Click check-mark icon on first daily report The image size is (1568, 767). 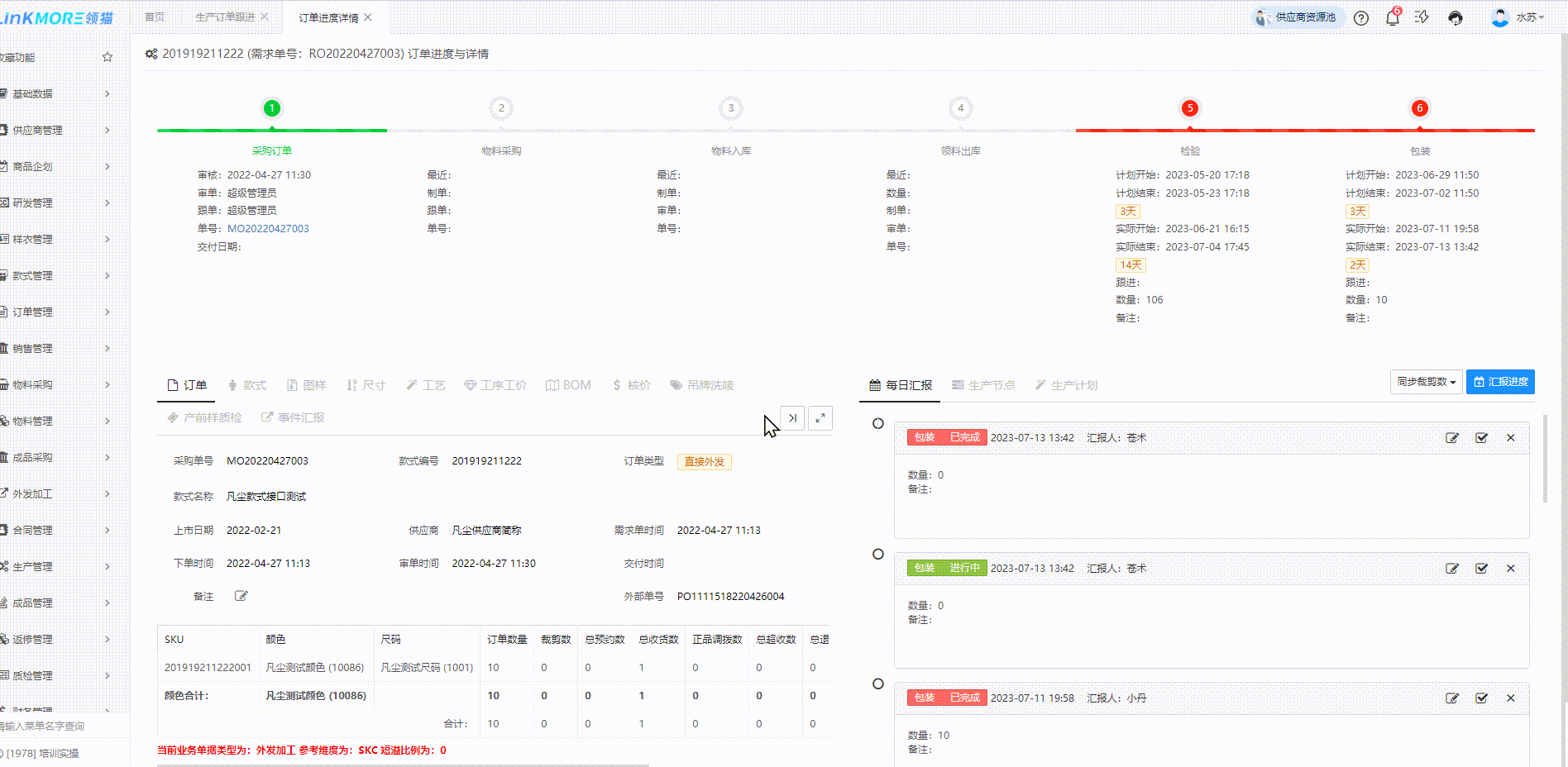(x=1481, y=438)
